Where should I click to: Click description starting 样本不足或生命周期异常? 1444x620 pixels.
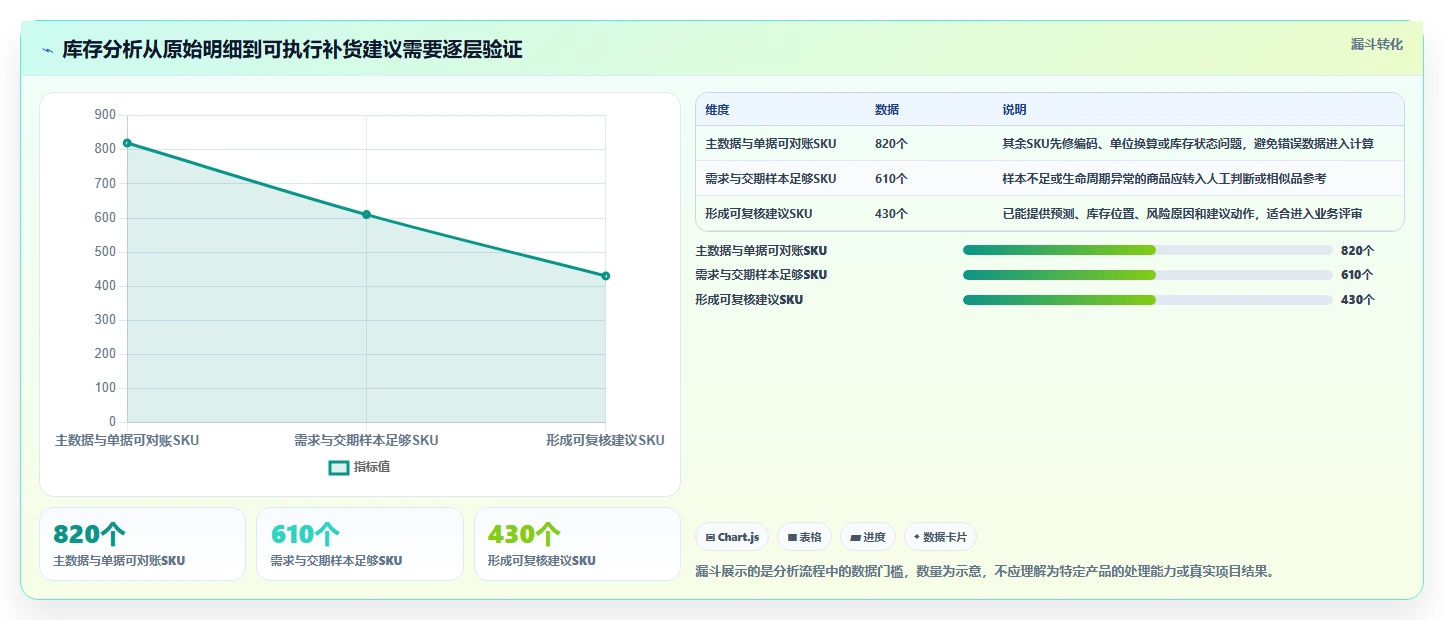click(1164, 179)
